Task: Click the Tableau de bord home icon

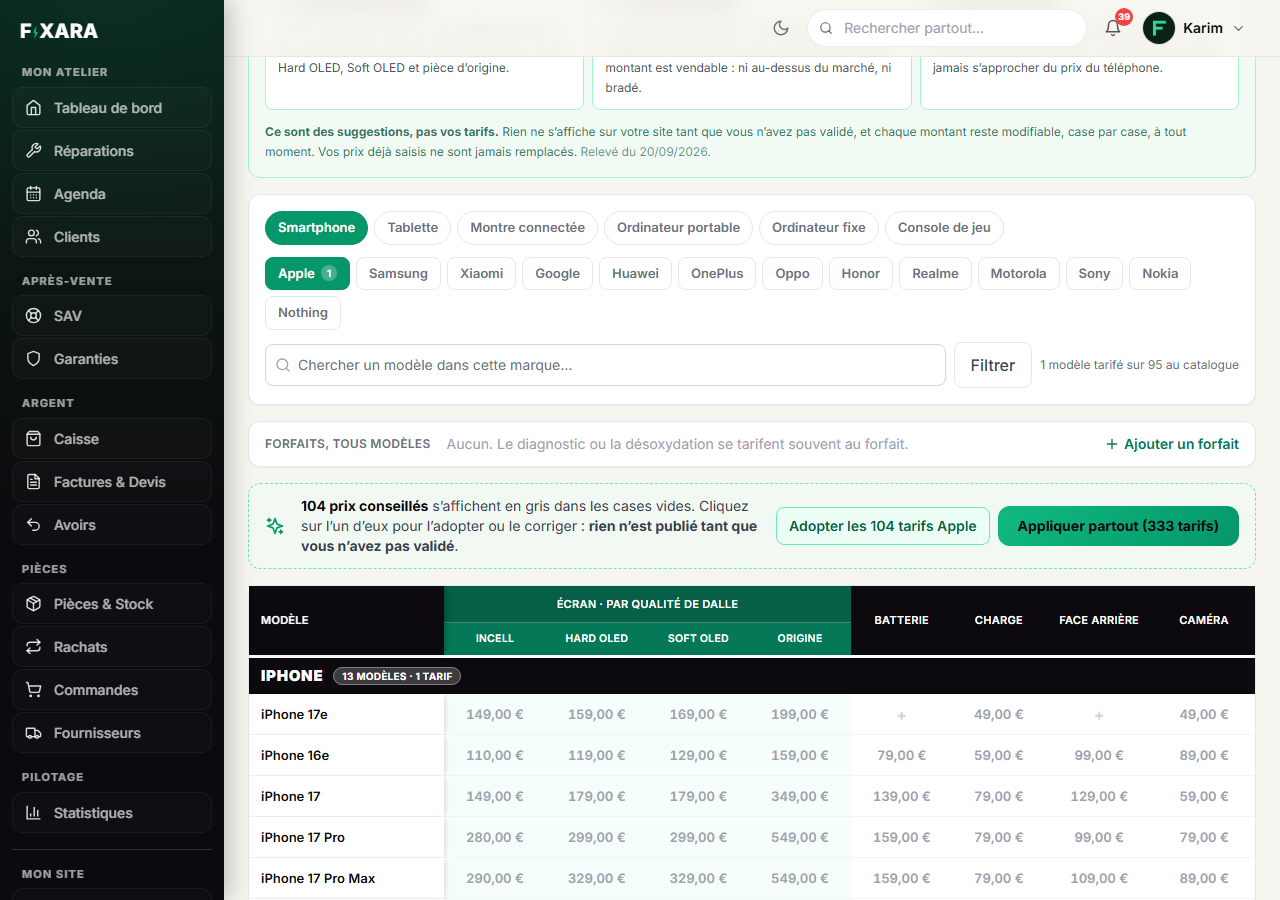Action: [34, 108]
